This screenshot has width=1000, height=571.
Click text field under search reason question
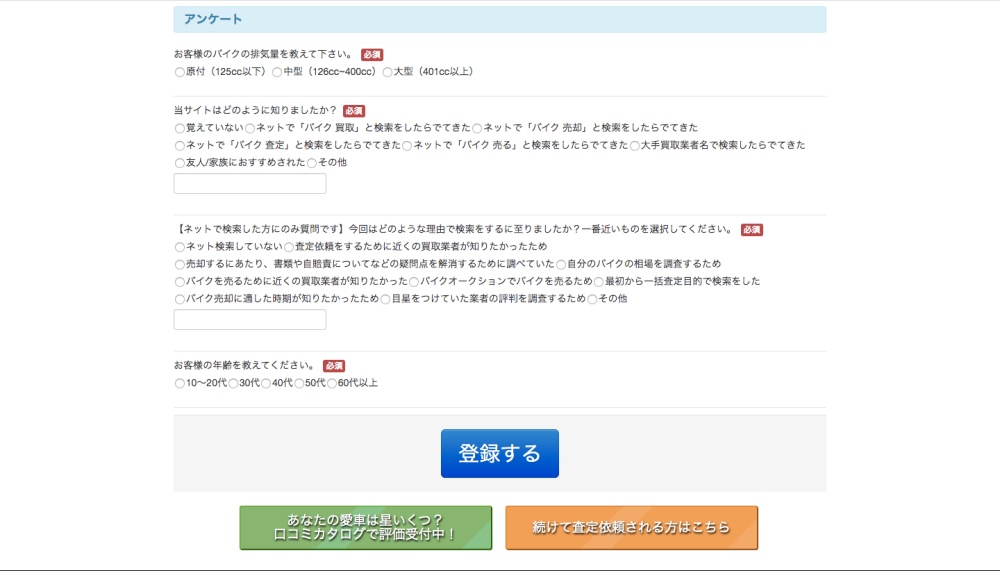pos(250,320)
